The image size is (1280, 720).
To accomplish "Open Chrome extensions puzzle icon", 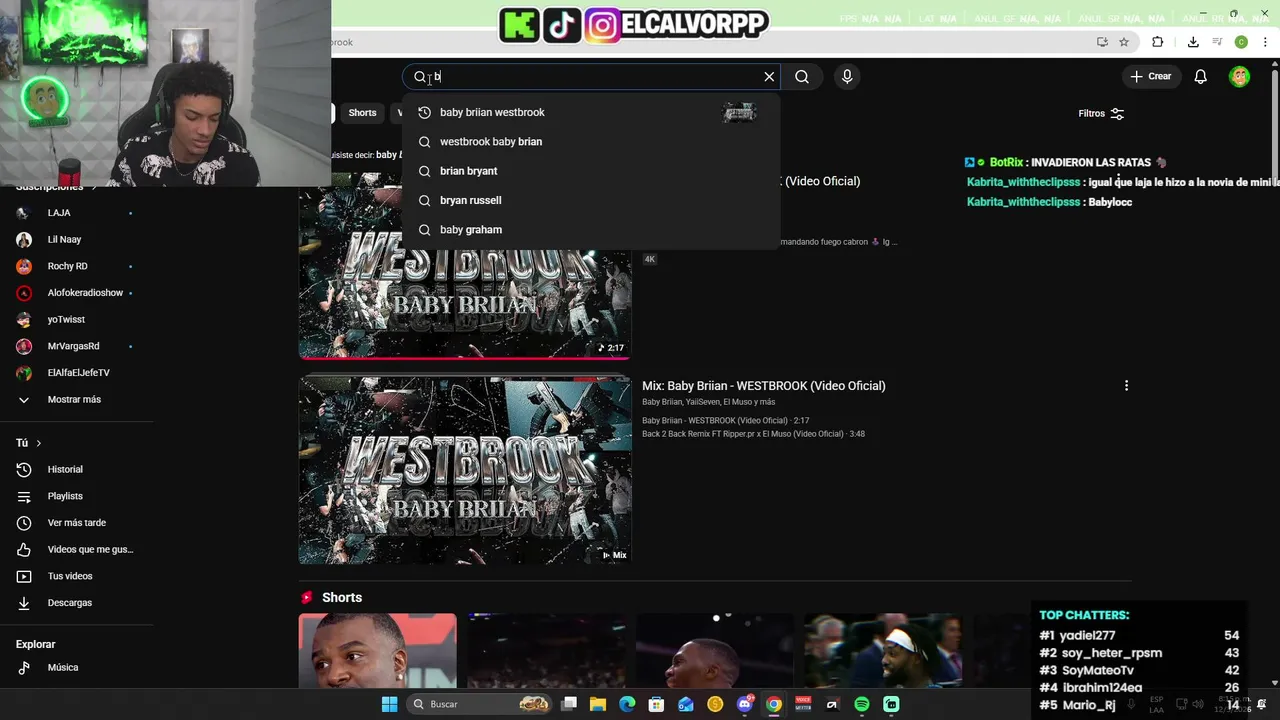I will pos(1158,42).
